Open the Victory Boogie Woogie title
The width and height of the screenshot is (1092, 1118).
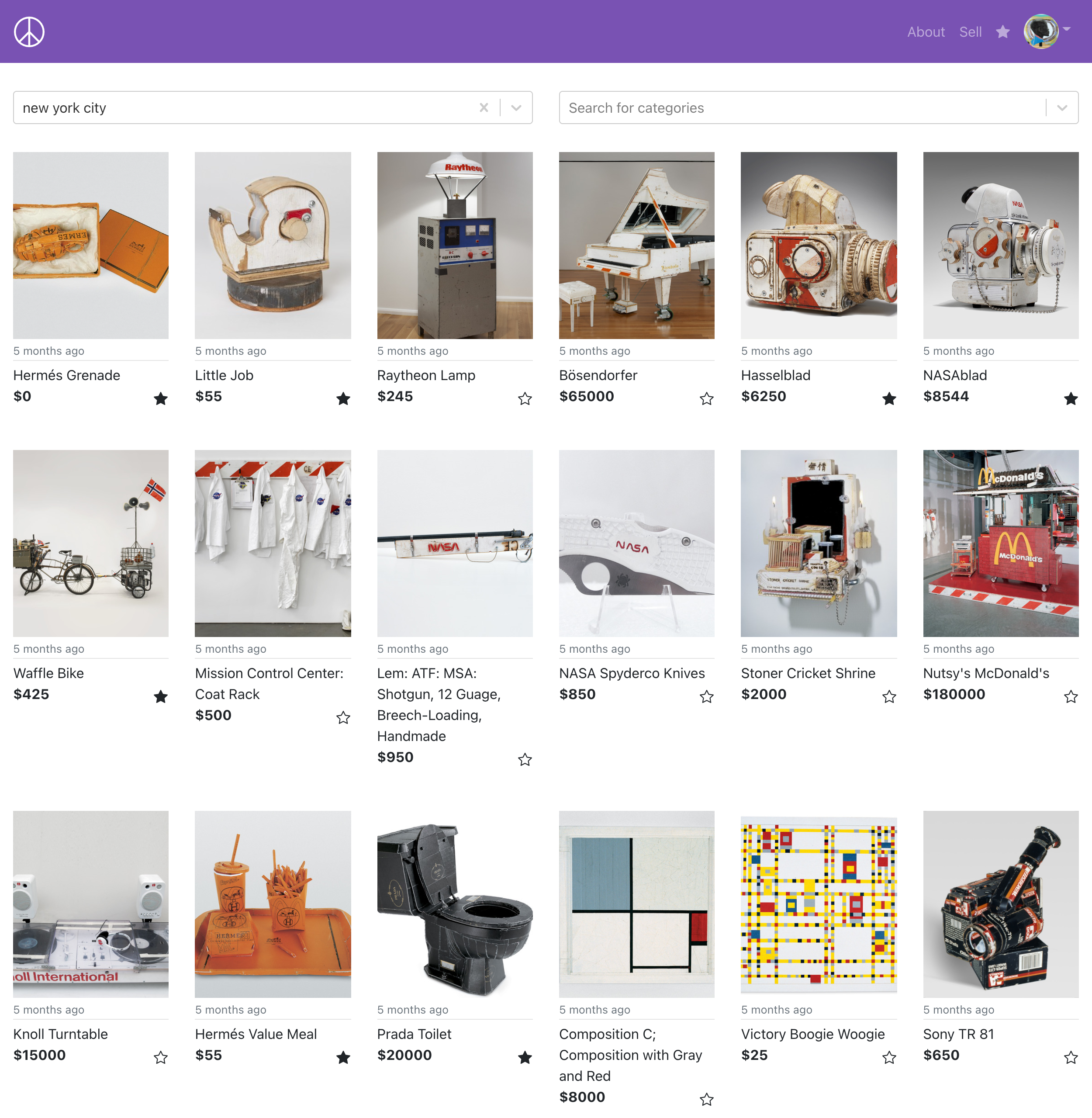click(x=813, y=1034)
